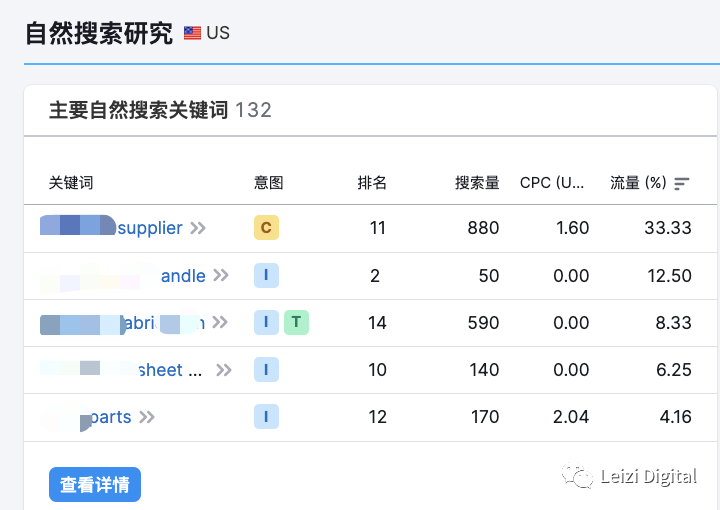Click the green T intent badge
720x510 pixels.
coord(296,322)
